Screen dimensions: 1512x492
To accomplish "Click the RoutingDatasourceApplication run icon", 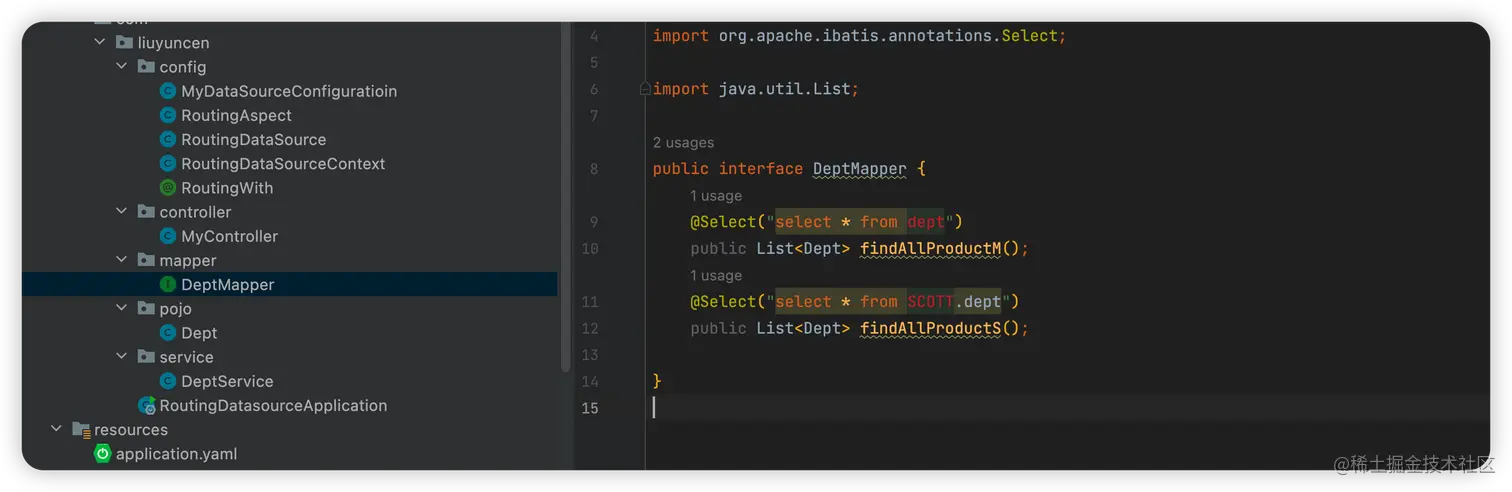I will [146, 405].
